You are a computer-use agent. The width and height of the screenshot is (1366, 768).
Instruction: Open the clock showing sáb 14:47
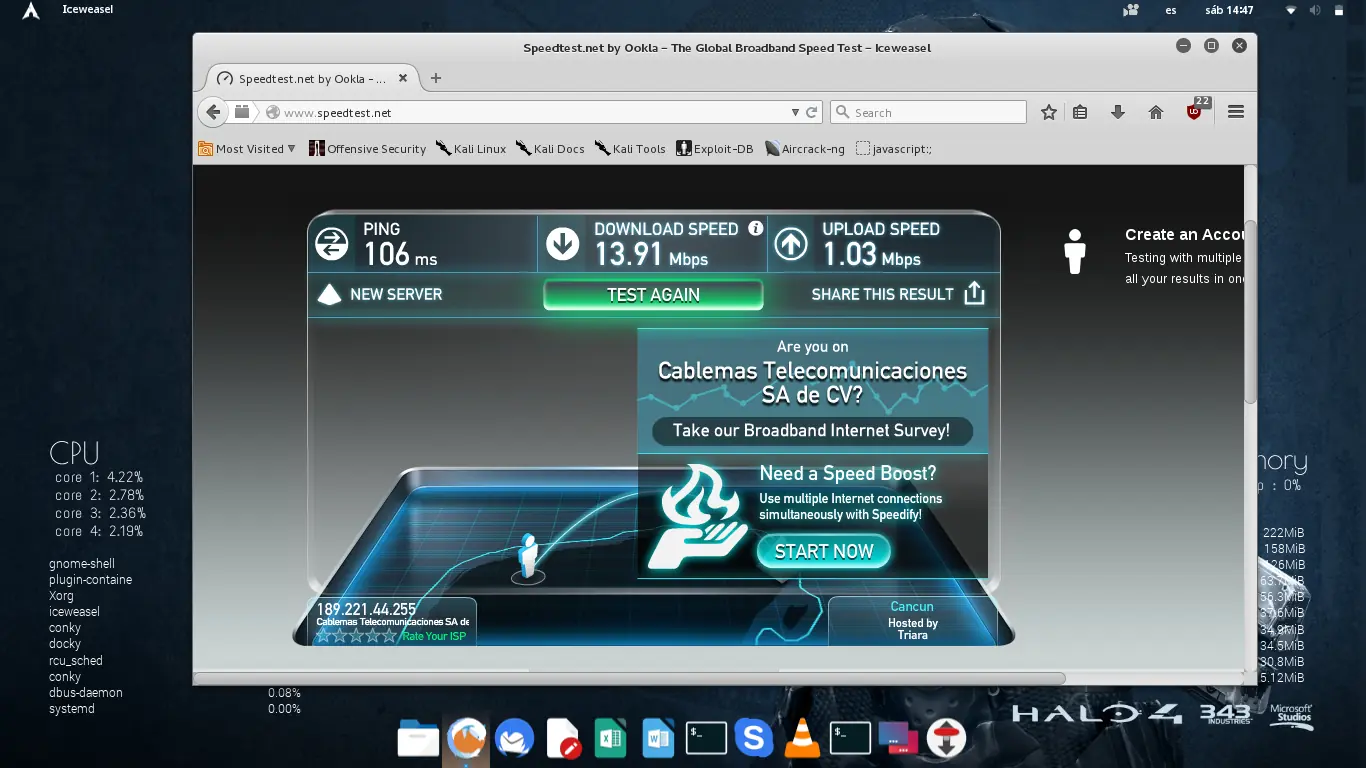tap(1231, 10)
